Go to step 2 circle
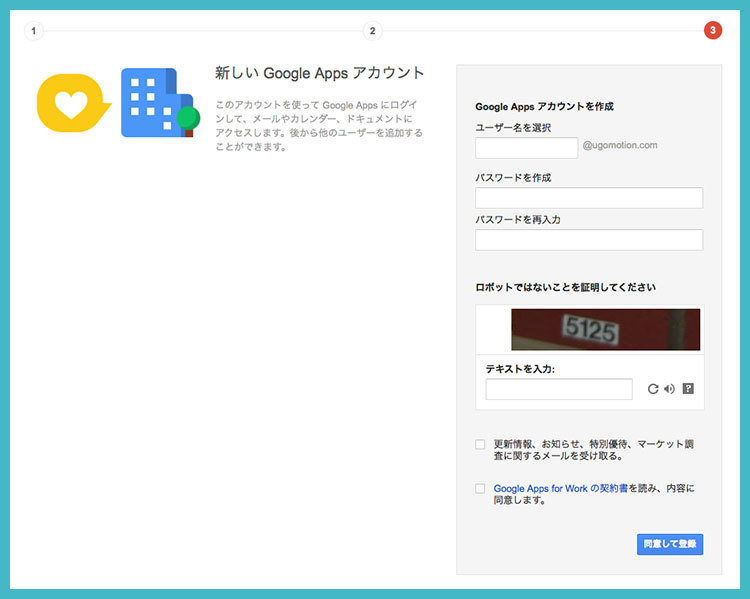Image resolution: width=750 pixels, height=599 pixels. [x=373, y=31]
